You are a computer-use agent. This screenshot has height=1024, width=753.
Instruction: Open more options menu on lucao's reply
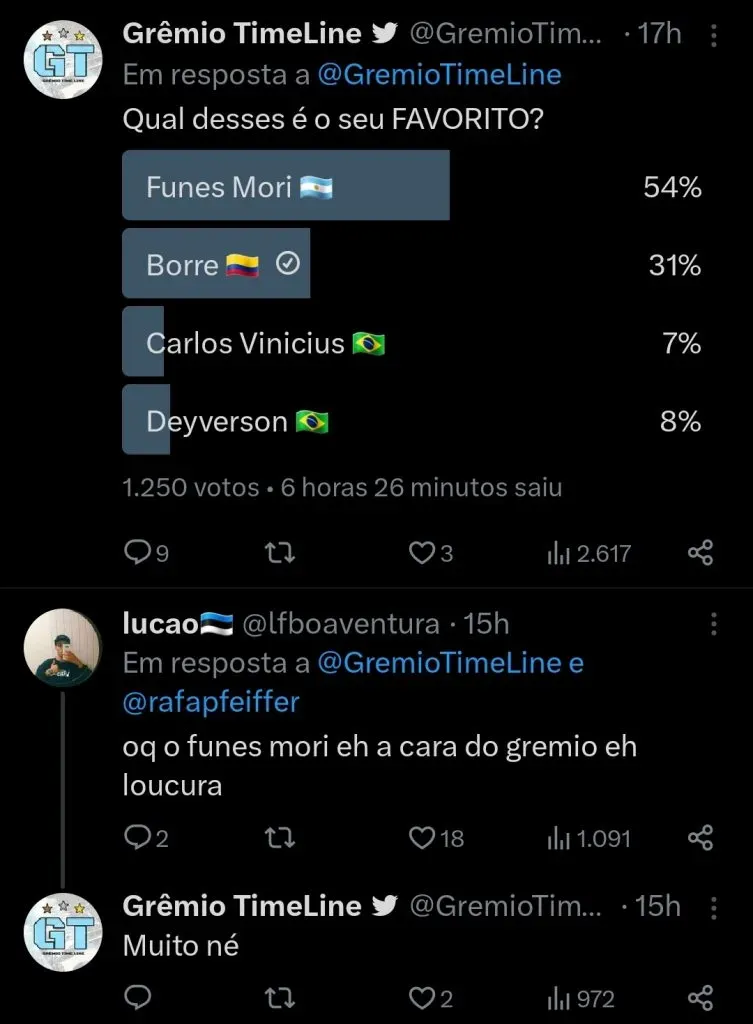713,624
